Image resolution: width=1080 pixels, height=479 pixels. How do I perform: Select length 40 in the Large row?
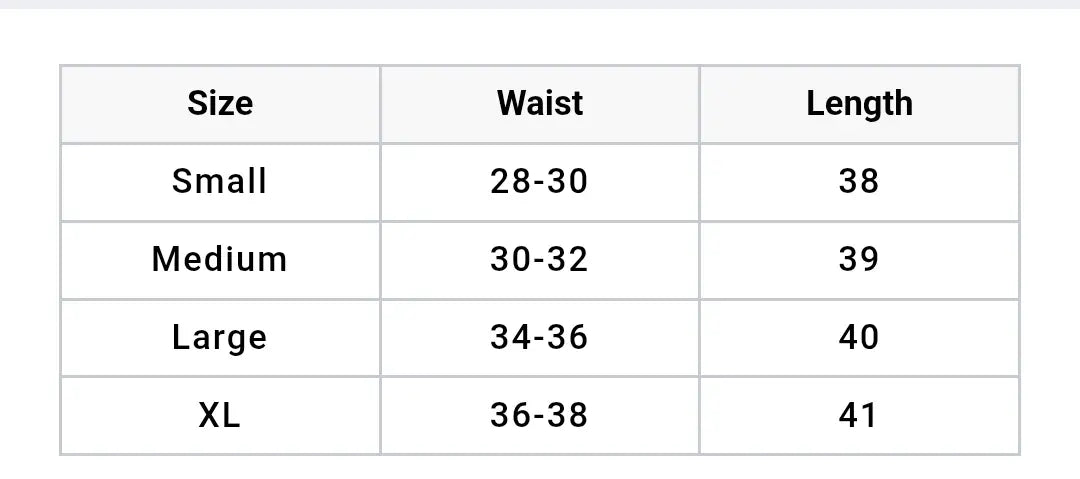pos(860,338)
